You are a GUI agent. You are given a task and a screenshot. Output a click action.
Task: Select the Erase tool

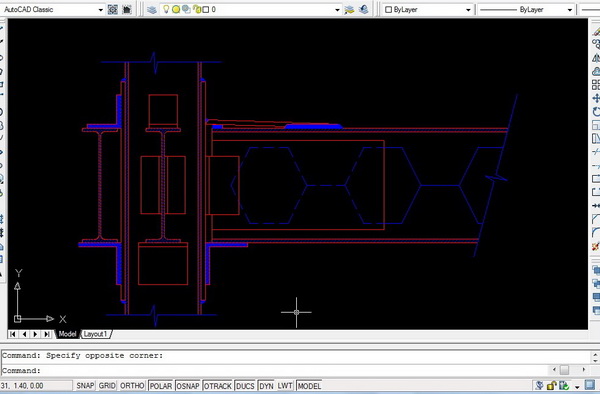[x=596, y=31]
